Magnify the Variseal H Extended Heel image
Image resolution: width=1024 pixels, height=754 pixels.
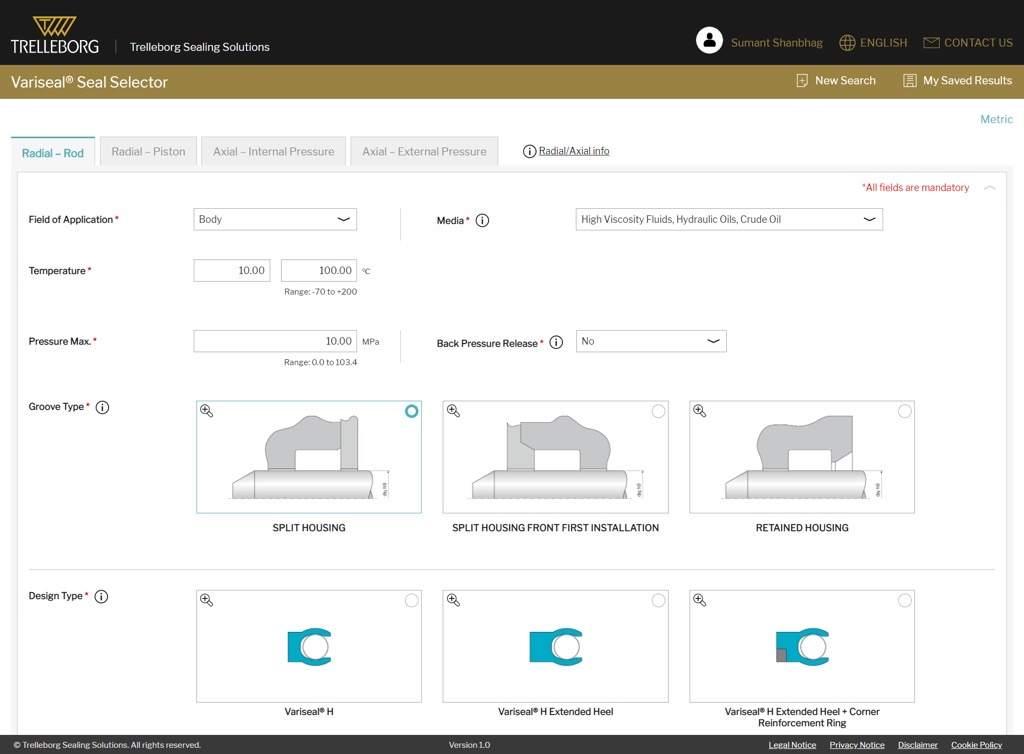[453, 600]
